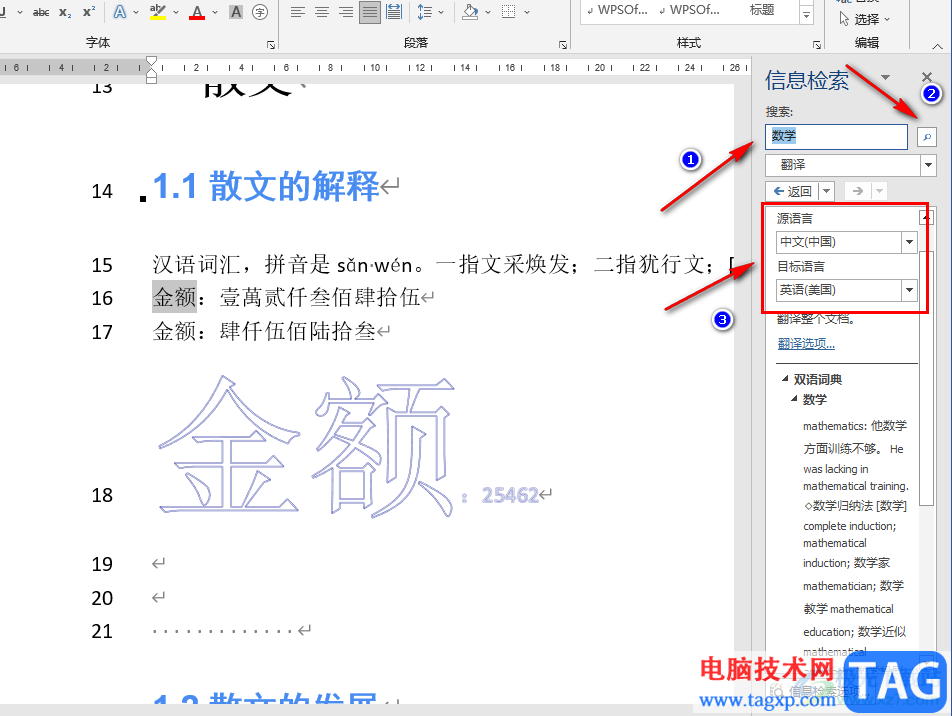Screen dimensions: 952x716
Task: Open the 样式 styles pane launcher
Action: (817, 45)
